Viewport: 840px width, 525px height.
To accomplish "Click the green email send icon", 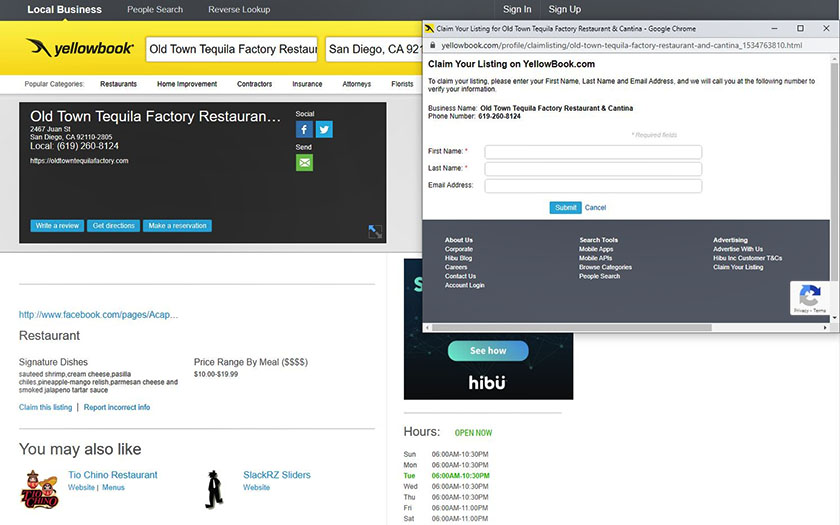I will tap(304, 162).
